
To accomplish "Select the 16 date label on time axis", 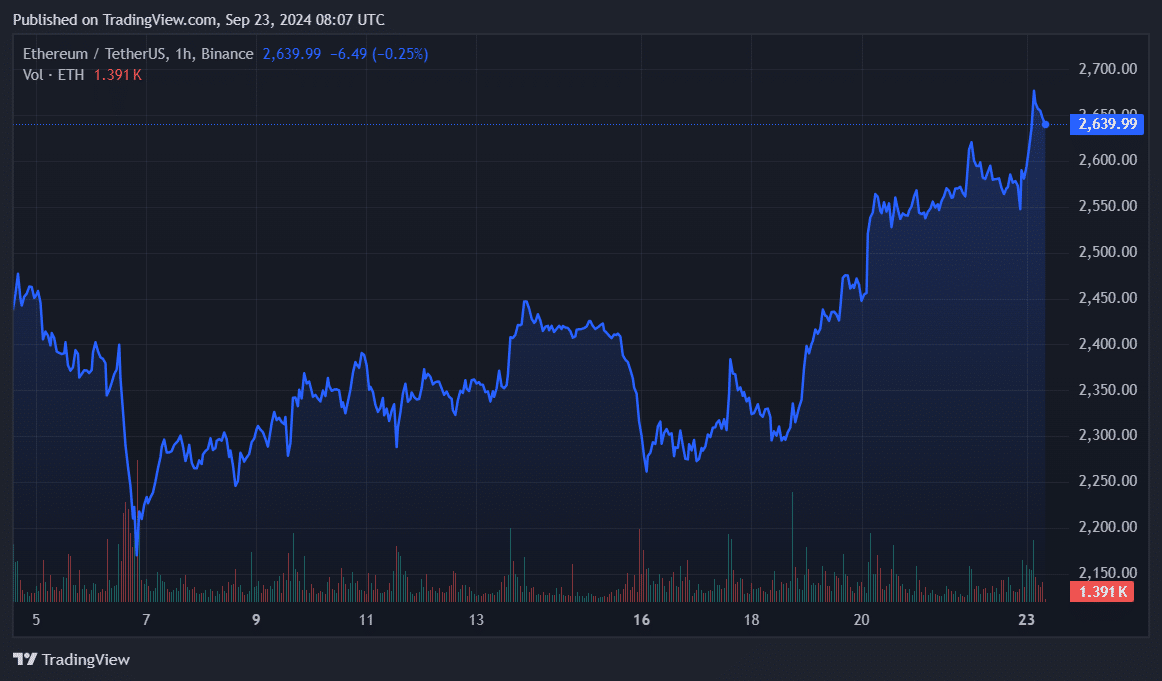I will (x=641, y=620).
